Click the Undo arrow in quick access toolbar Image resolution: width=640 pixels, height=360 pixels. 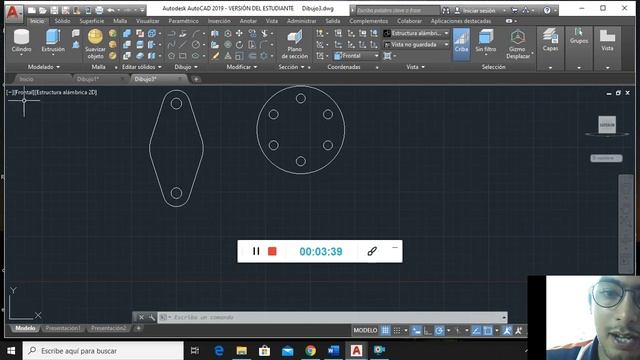pyautogui.click(x=111, y=10)
